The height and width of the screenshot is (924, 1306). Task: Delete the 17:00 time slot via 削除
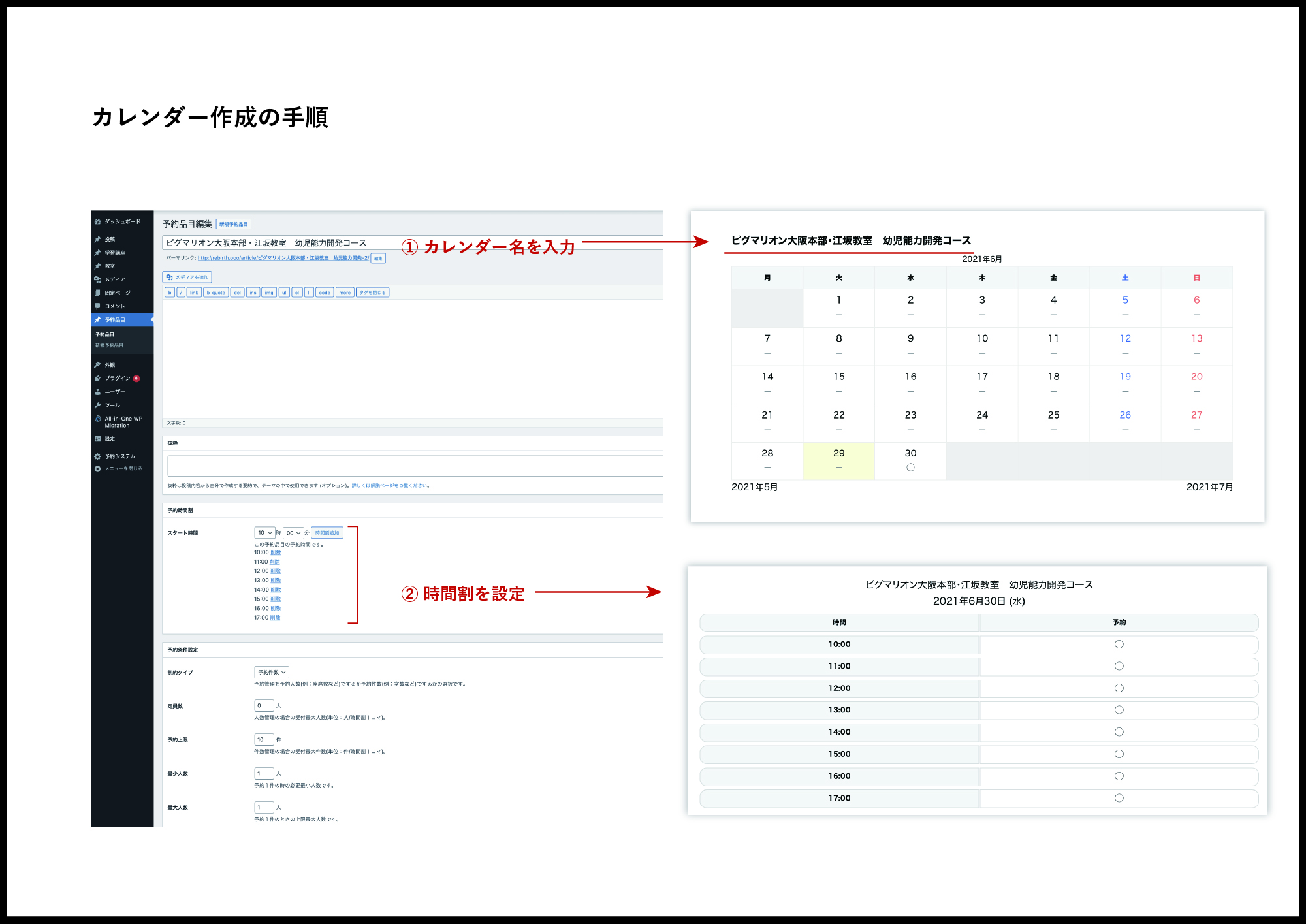click(x=276, y=618)
